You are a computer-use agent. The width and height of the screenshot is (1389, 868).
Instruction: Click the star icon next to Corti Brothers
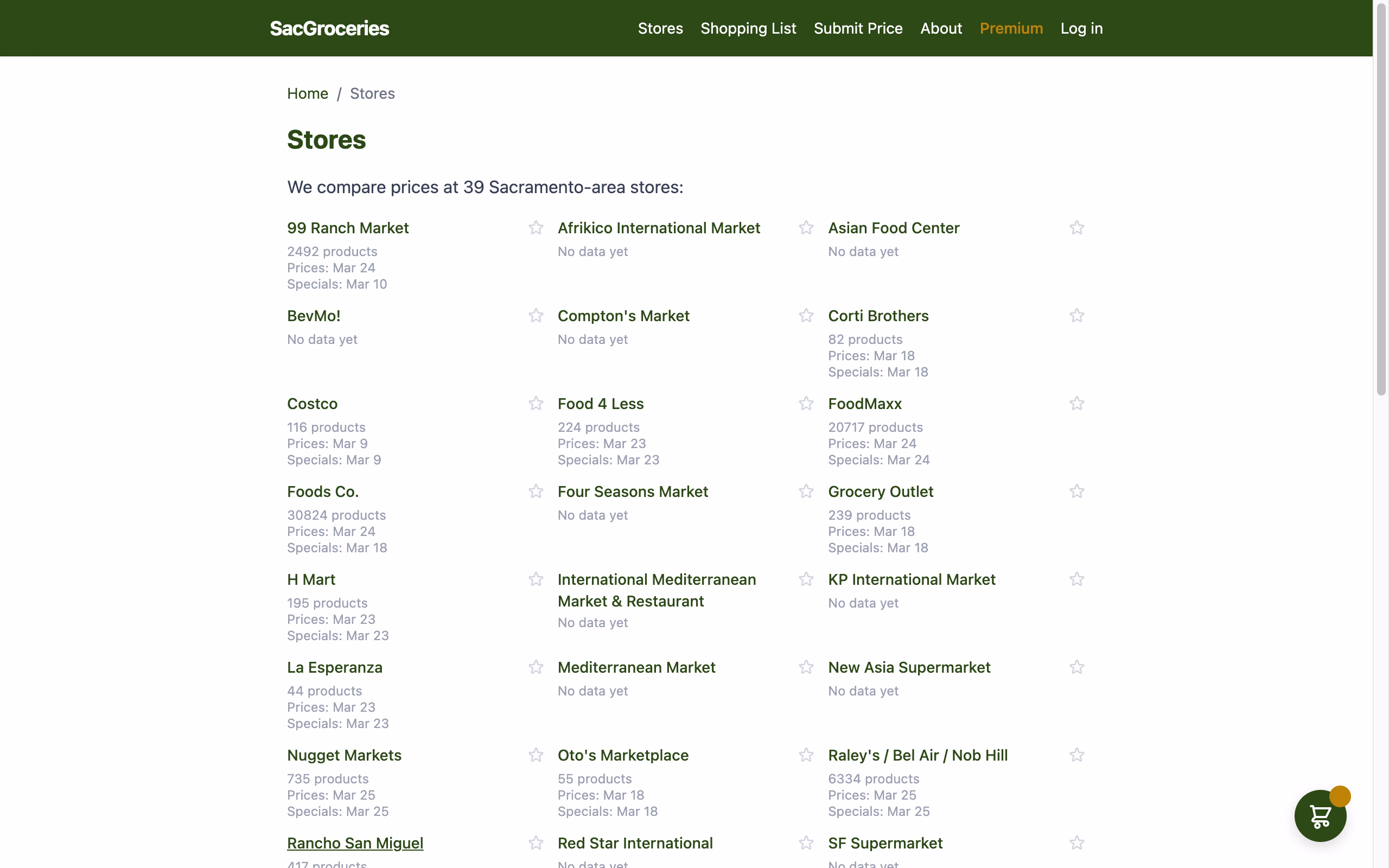pyautogui.click(x=1077, y=315)
